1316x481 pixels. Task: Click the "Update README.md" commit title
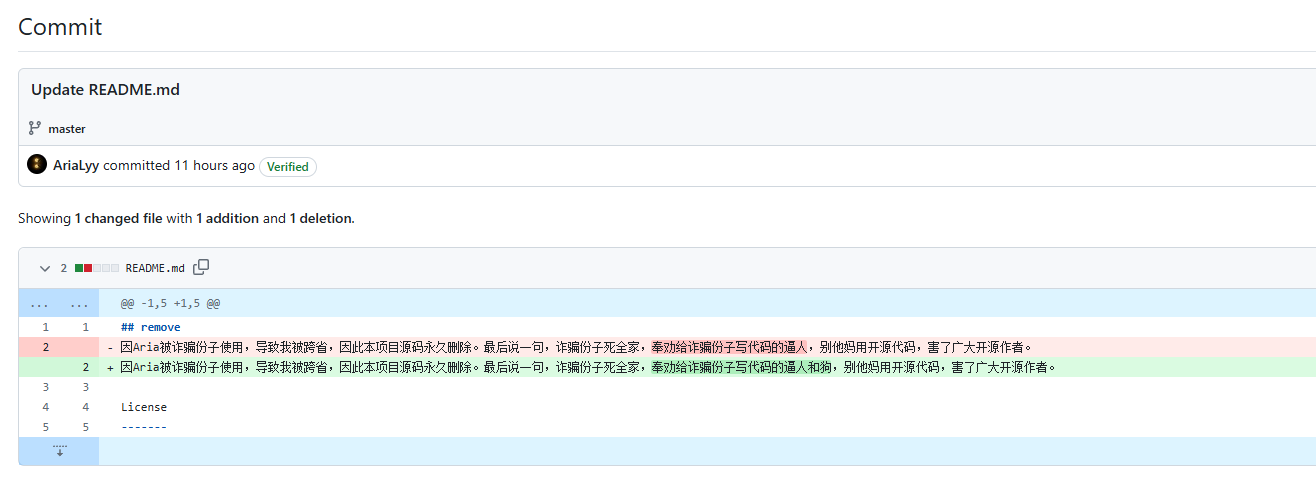click(105, 89)
